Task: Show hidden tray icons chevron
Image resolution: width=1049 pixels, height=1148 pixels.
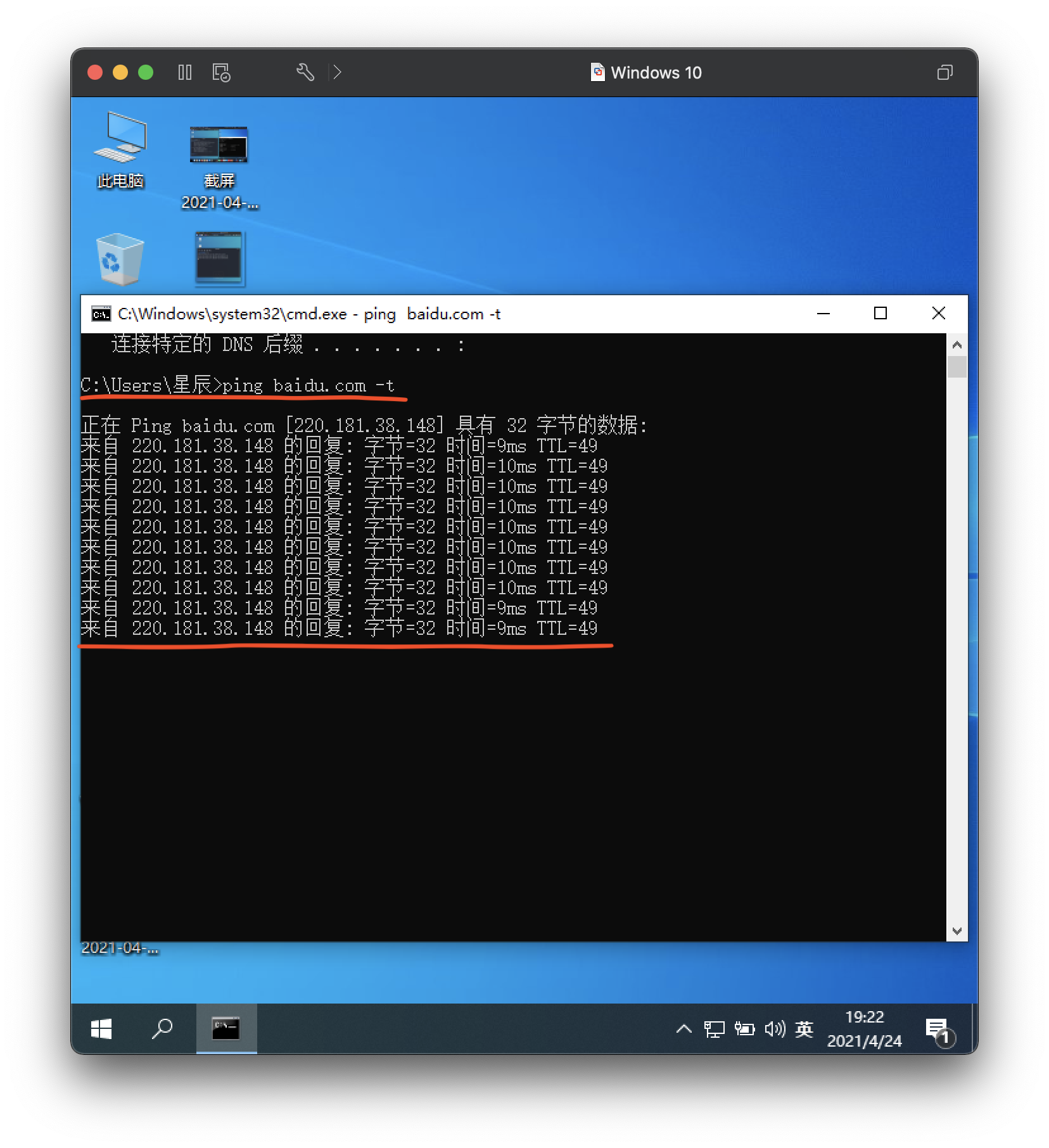Action: click(x=683, y=1029)
